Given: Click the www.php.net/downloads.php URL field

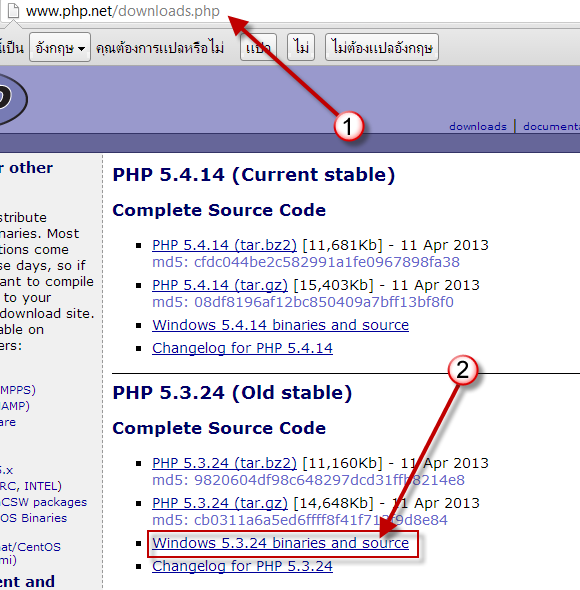Looking at the screenshot, I should pyautogui.click(x=123, y=11).
